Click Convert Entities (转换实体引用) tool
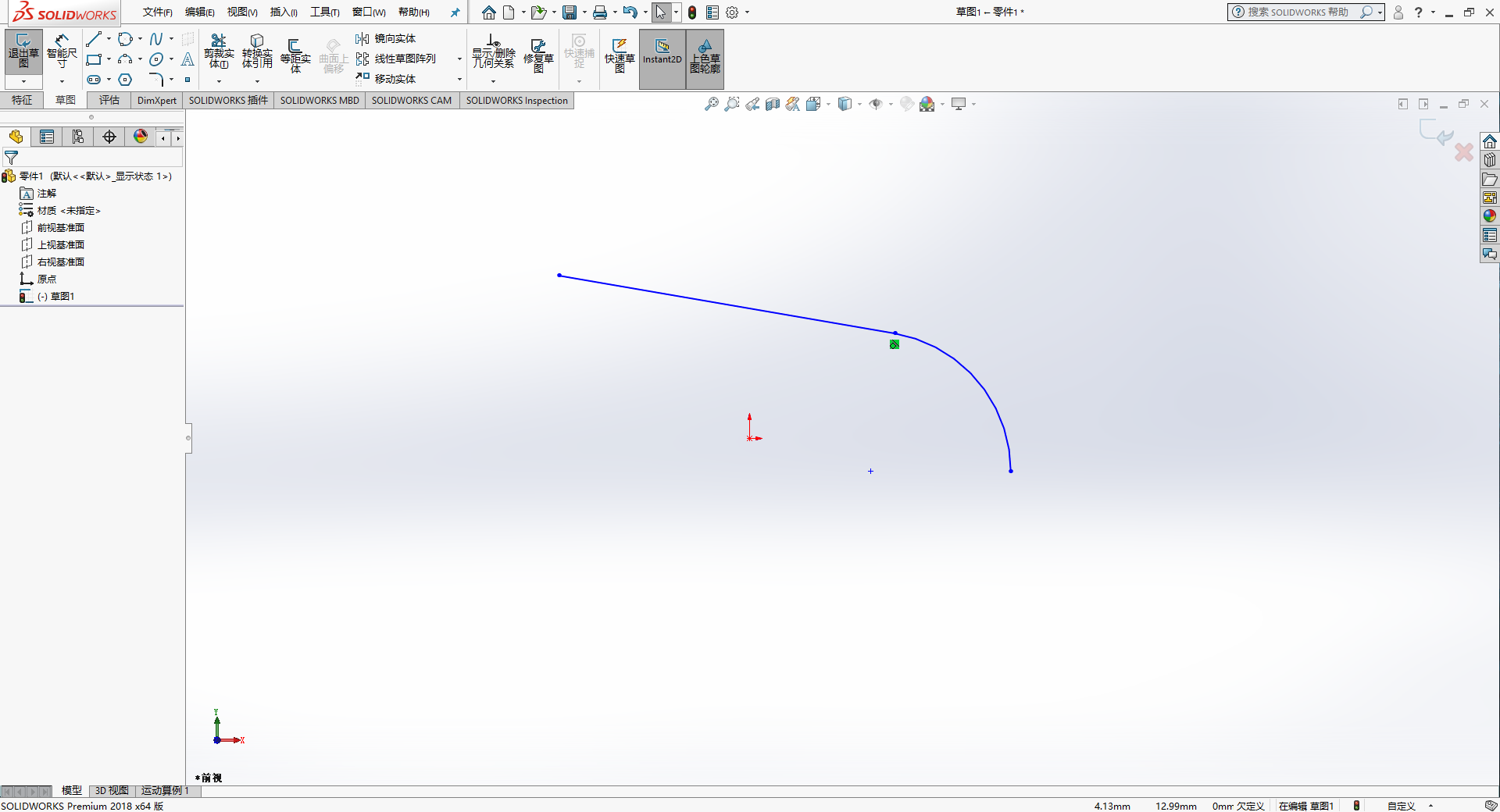The width and height of the screenshot is (1500, 812). coord(257,52)
